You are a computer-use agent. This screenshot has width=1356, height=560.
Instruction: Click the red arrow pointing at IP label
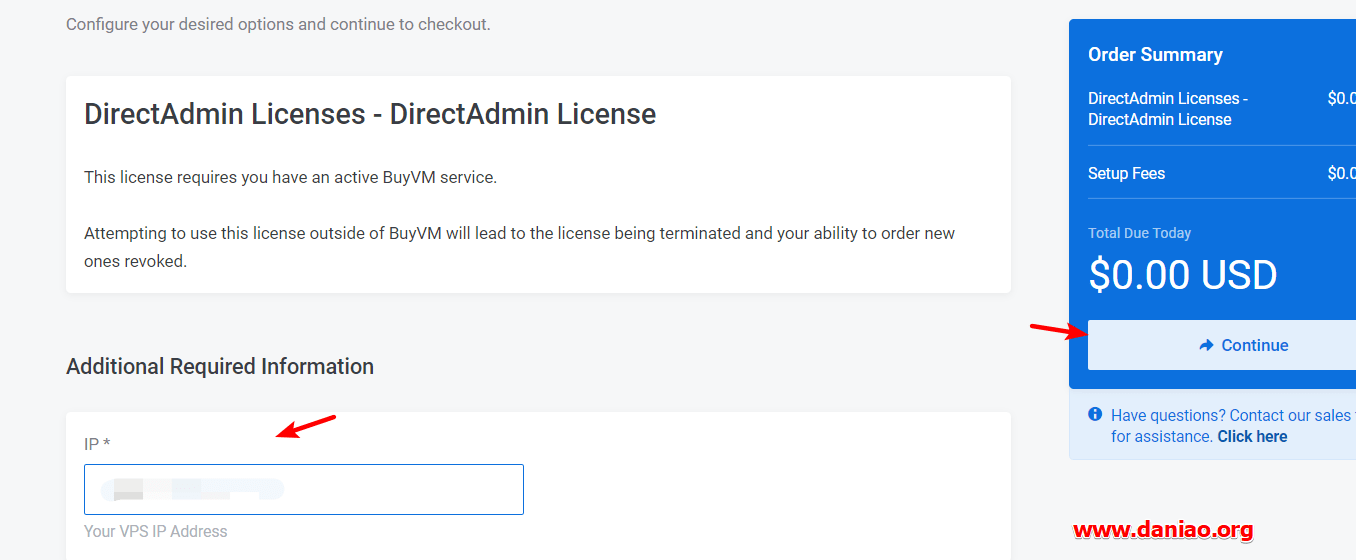point(306,426)
